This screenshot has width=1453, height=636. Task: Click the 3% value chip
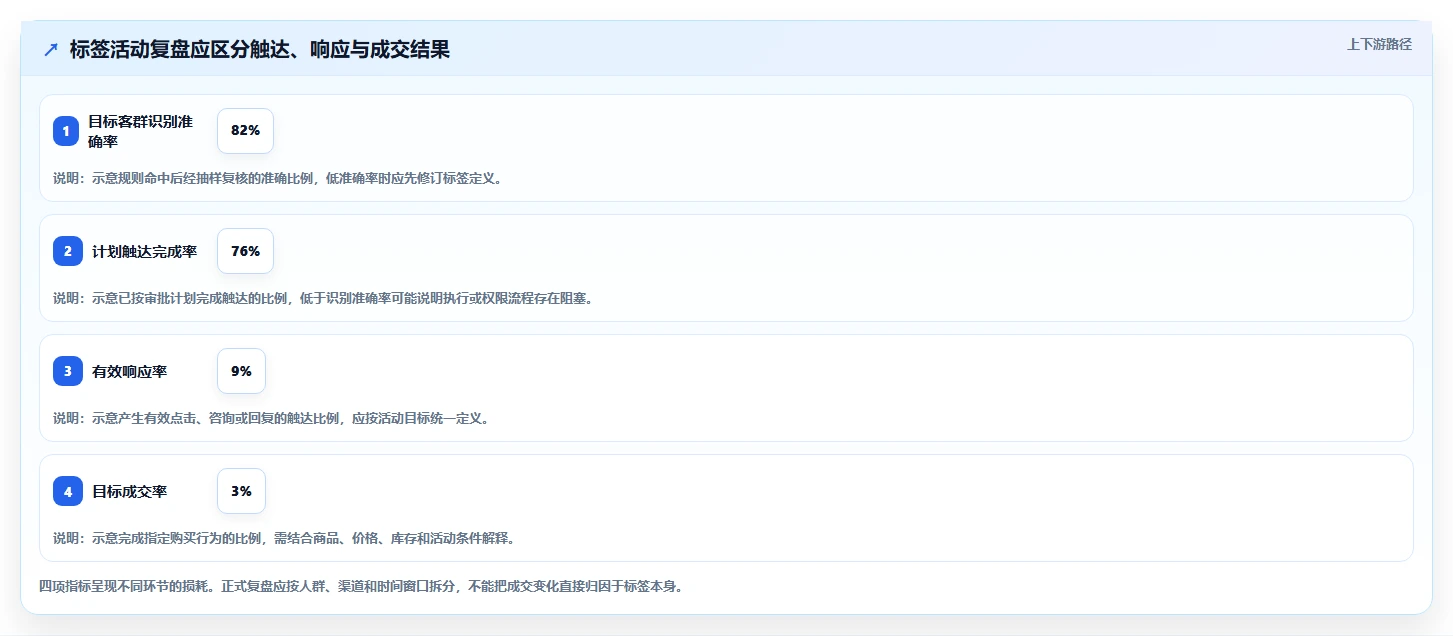(x=241, y=491)
